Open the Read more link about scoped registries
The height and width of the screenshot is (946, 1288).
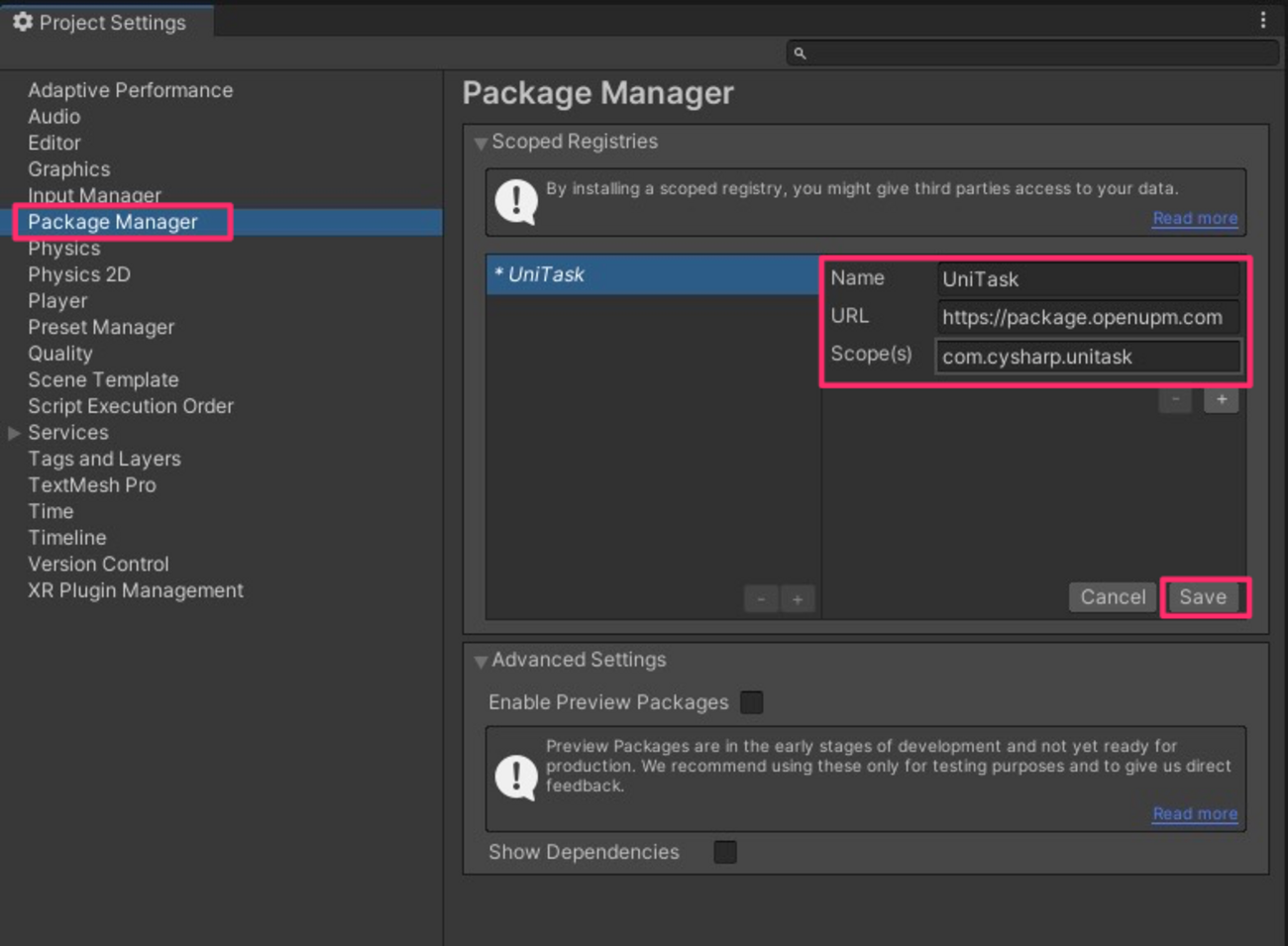click(1194, 218)
